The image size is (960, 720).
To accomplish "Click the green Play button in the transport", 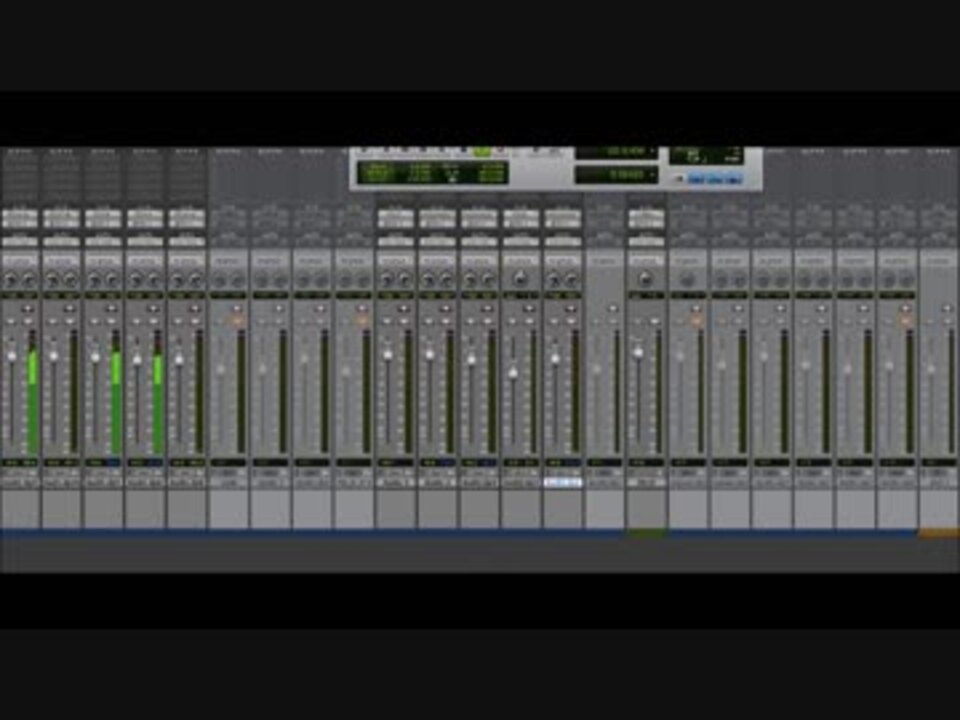I will 482,151.
